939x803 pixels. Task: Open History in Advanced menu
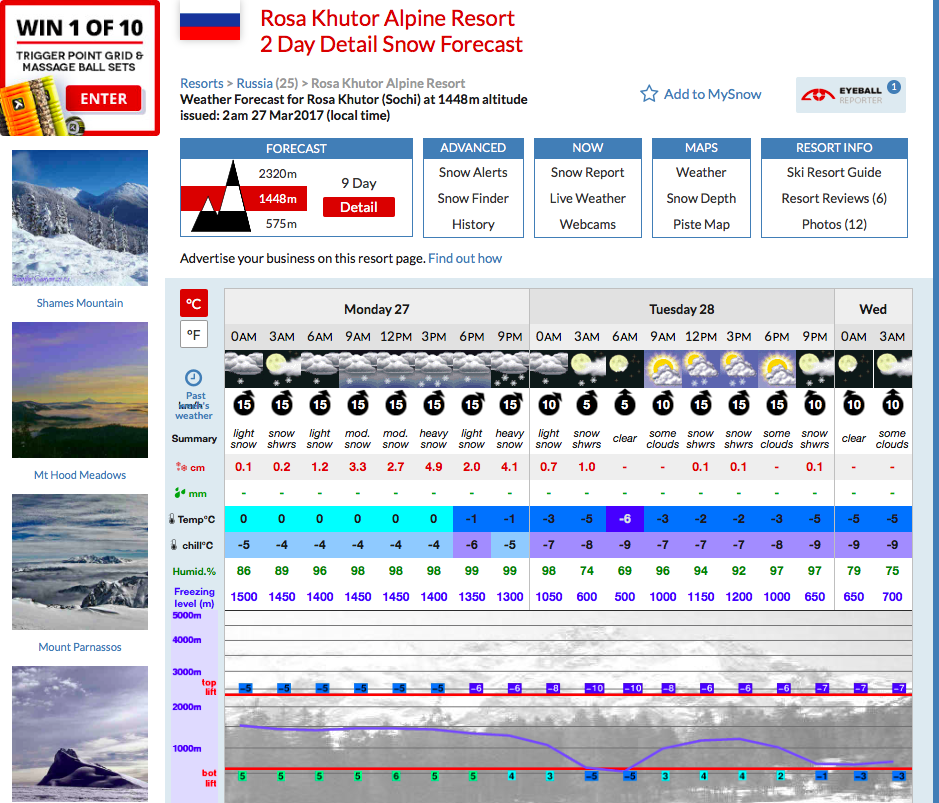473,225
